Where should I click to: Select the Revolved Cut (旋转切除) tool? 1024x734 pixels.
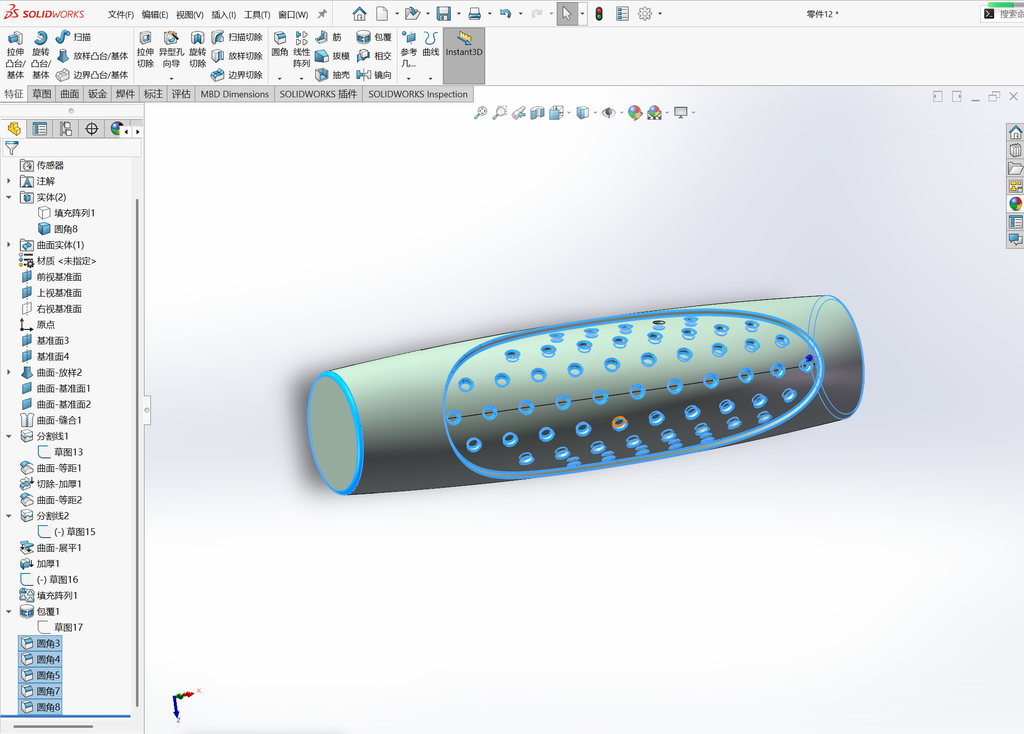pos(197,50)
